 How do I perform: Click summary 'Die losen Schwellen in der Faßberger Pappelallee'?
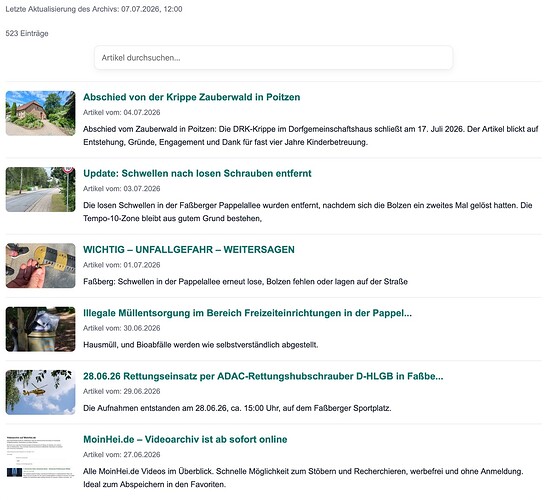(308, 212)
